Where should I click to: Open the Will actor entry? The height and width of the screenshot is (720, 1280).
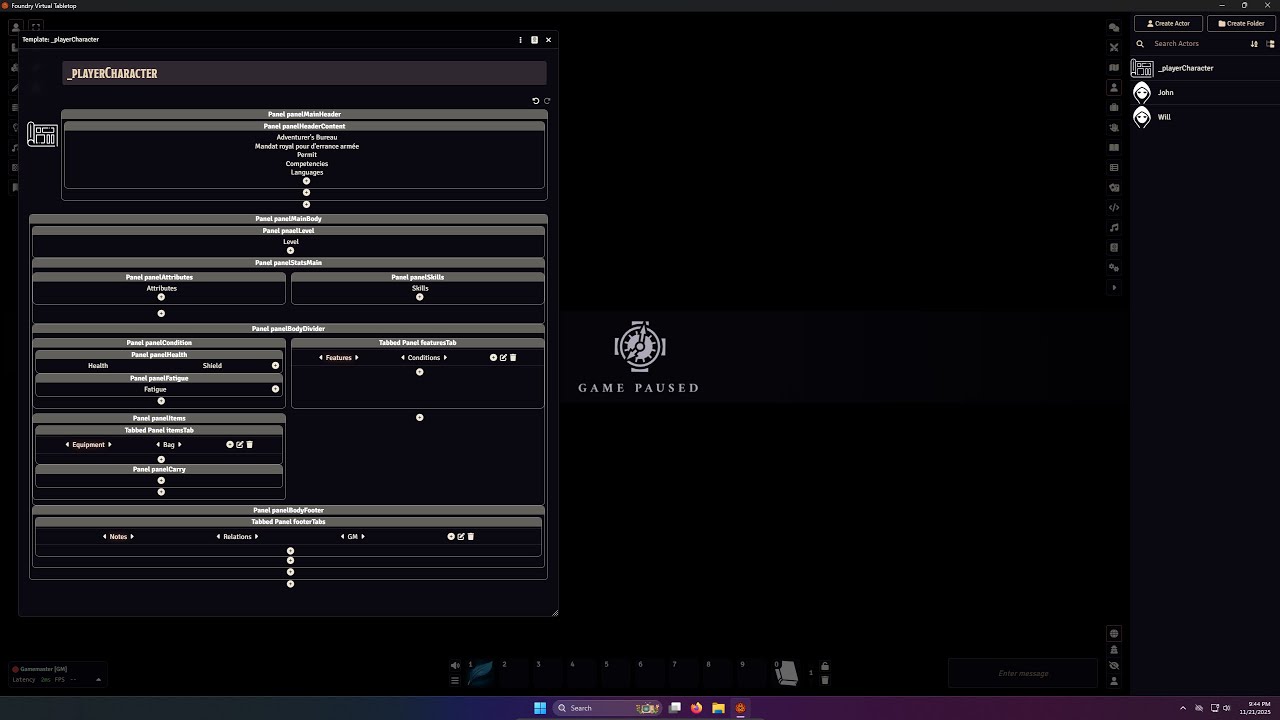click(1204, 117)
